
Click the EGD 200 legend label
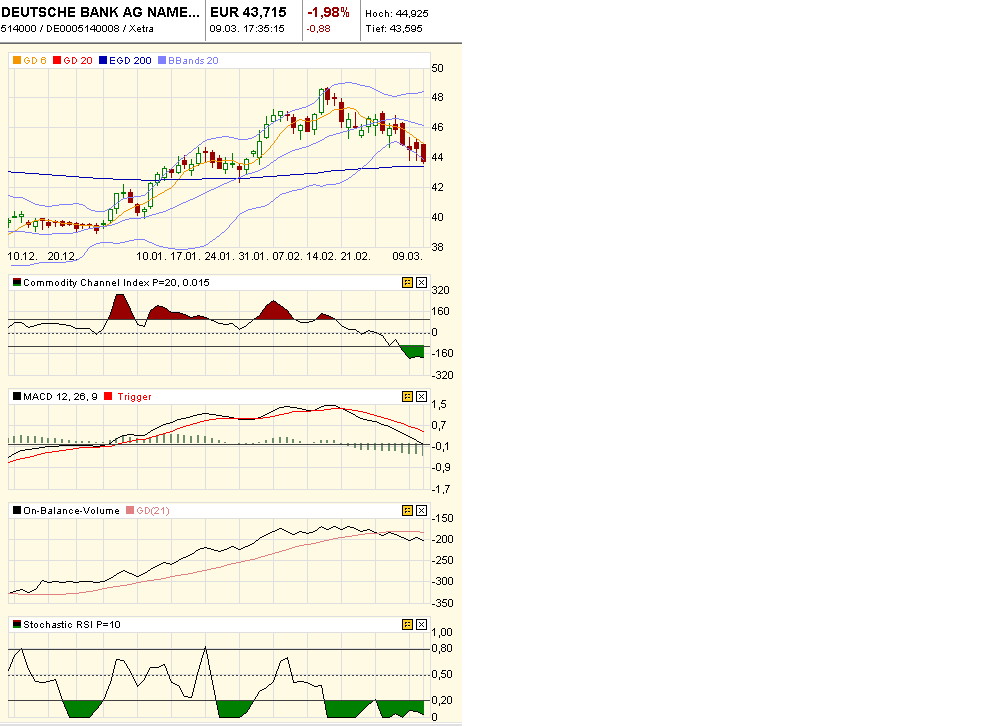(x=130, y=60)
